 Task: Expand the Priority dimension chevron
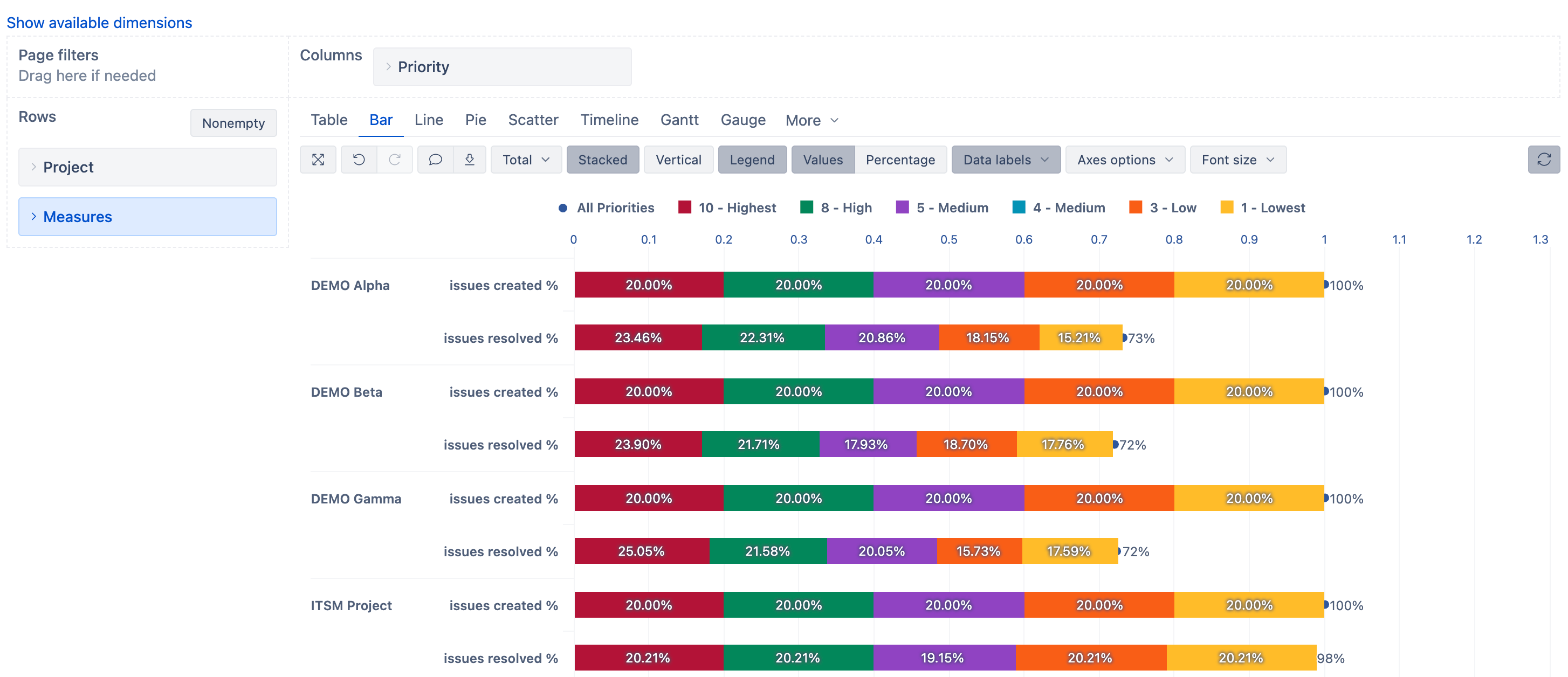point(388,67)
